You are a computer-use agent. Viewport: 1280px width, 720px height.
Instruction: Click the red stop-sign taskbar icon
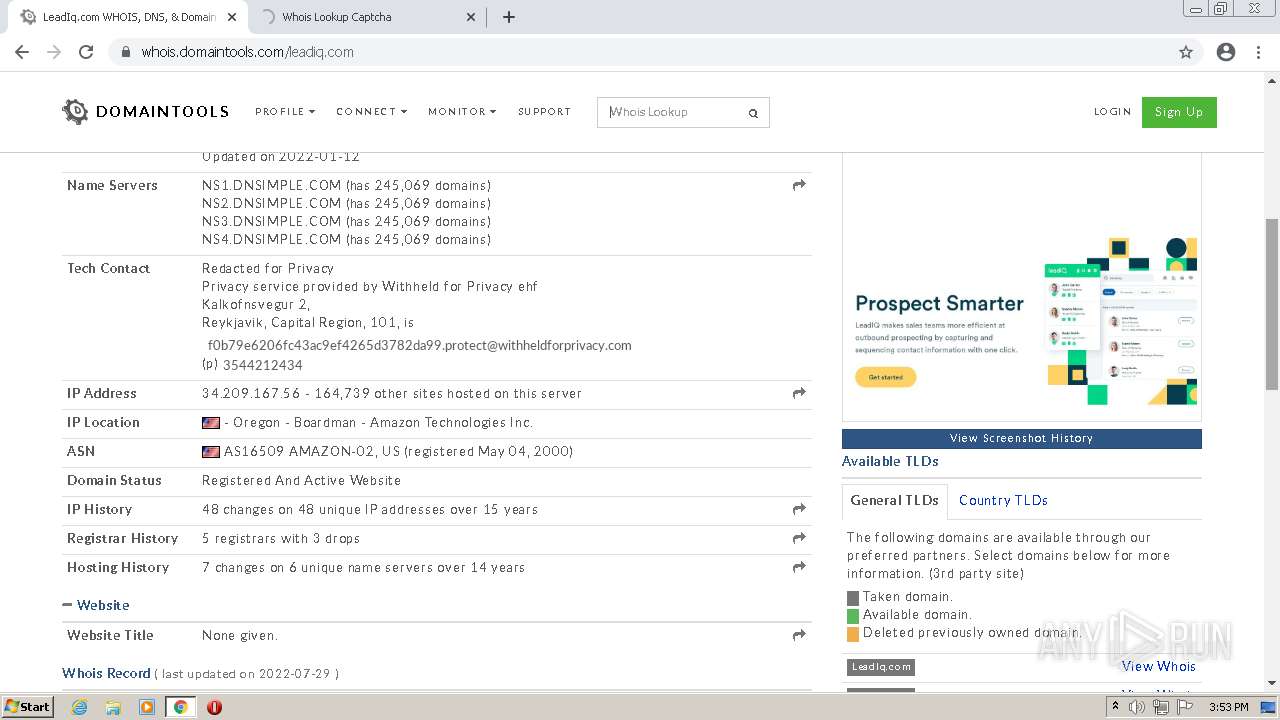tap(214, 707)
